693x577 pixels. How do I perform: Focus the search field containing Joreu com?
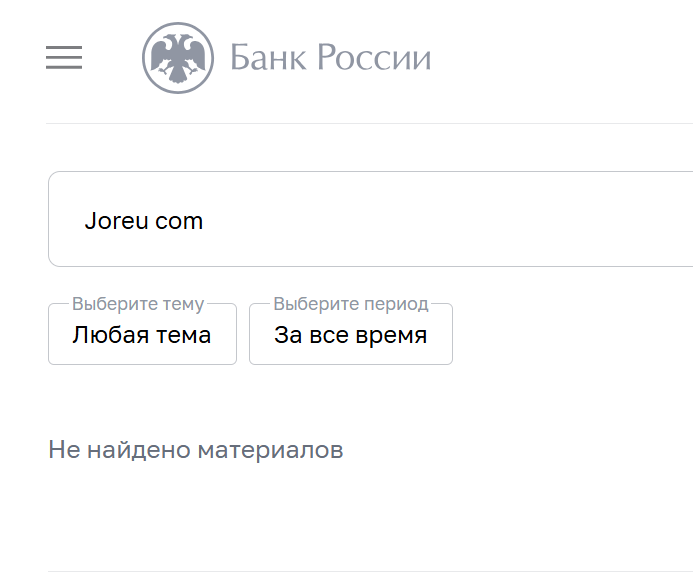coord(370,219)
